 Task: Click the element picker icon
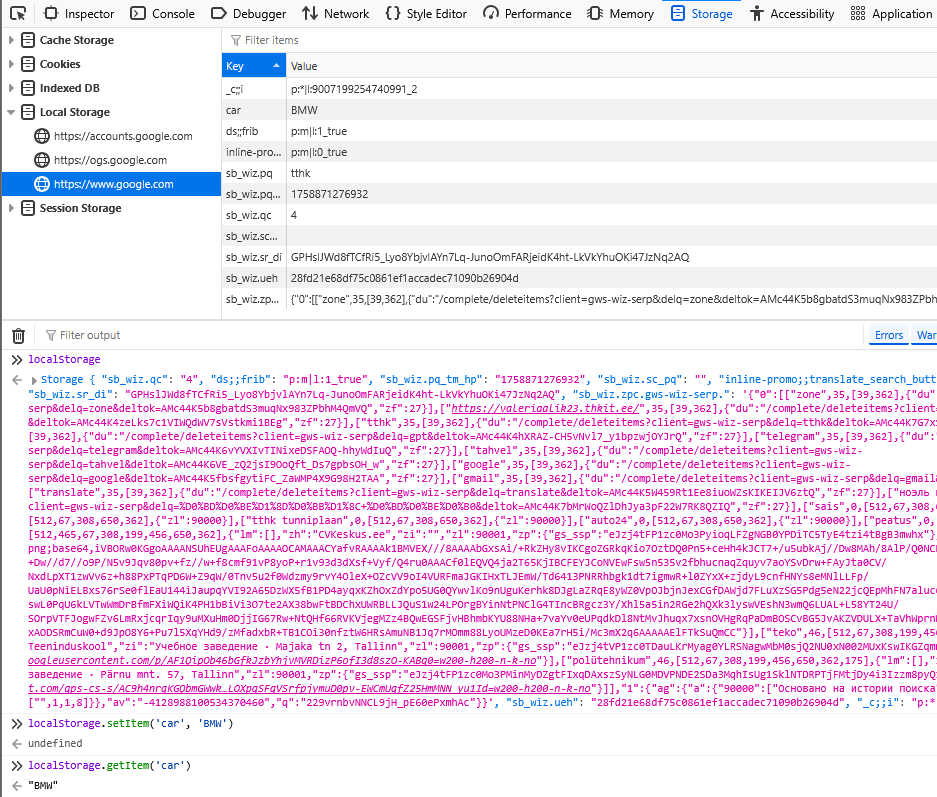click(17, 14)
